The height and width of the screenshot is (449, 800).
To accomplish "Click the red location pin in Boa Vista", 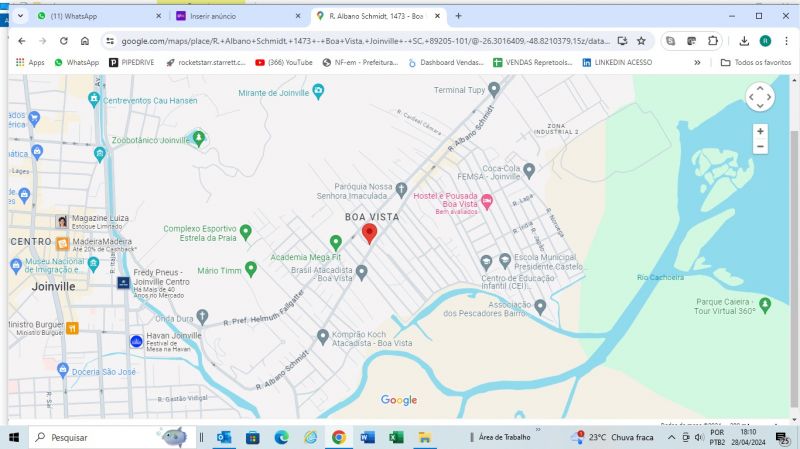I will click(369, 233).
